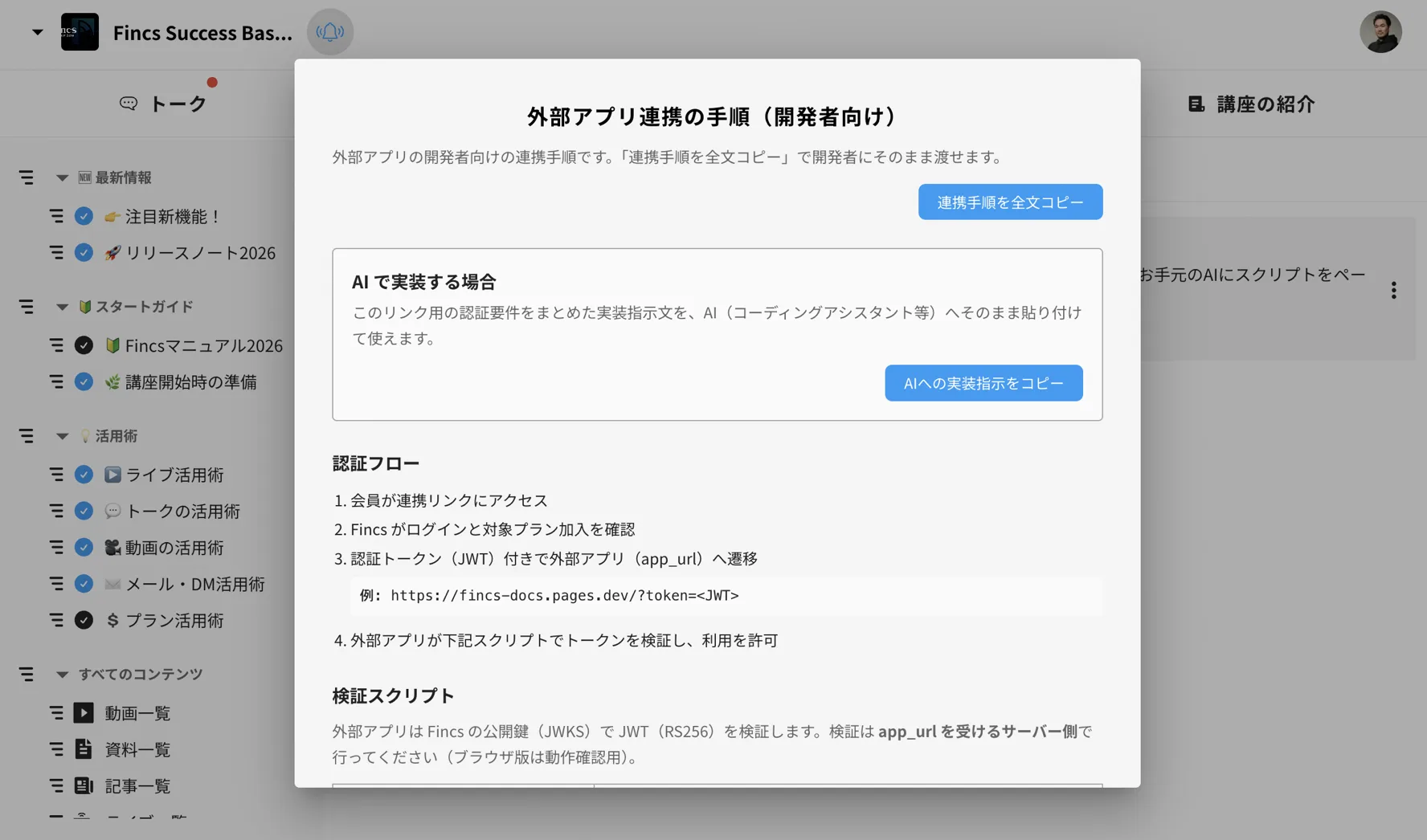This screenshot has width=1427, height=840.
Task: Collapse the 活用術 section
Action: click(62, 436)
